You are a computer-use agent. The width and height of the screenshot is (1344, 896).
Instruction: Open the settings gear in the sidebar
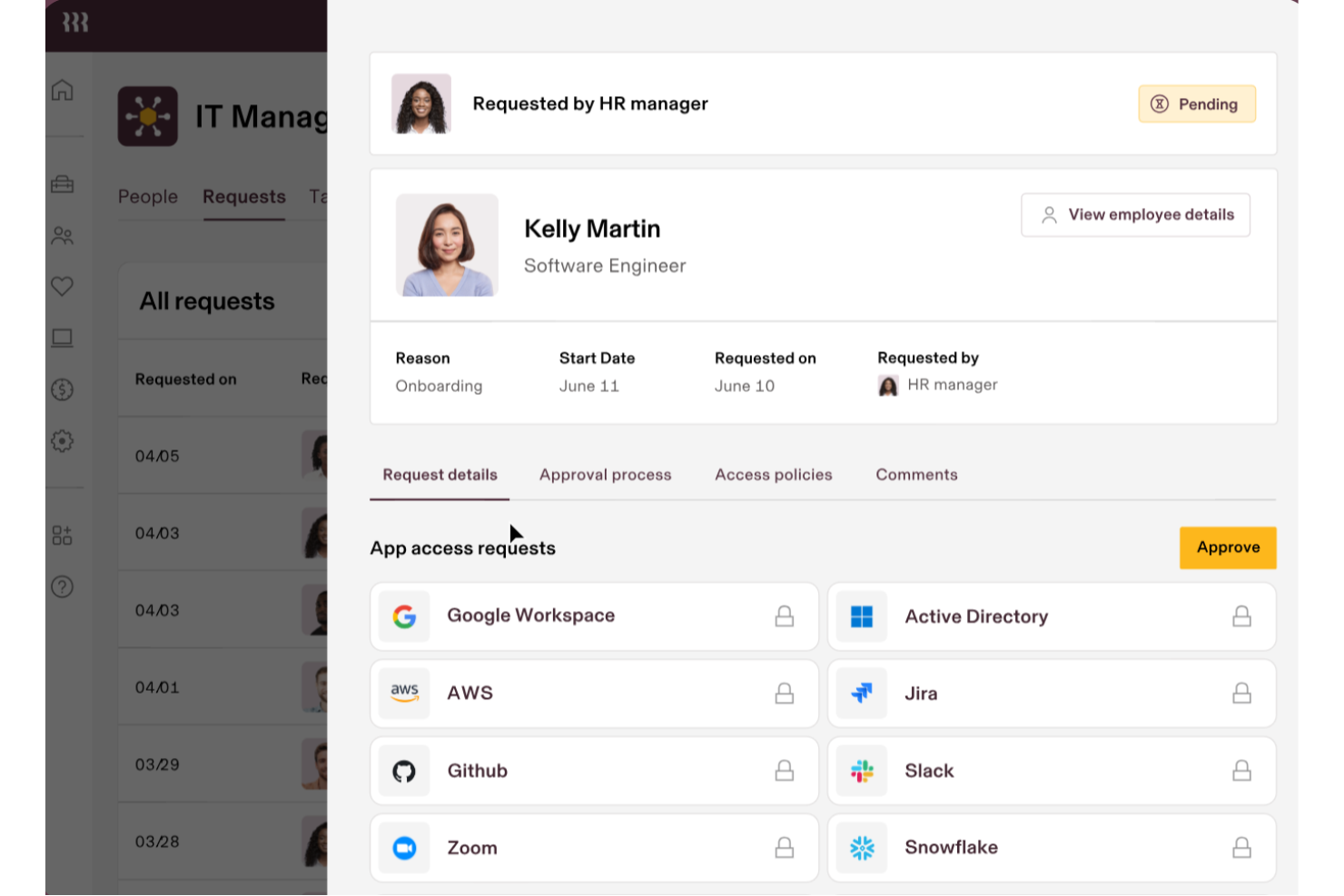[63, 441]
